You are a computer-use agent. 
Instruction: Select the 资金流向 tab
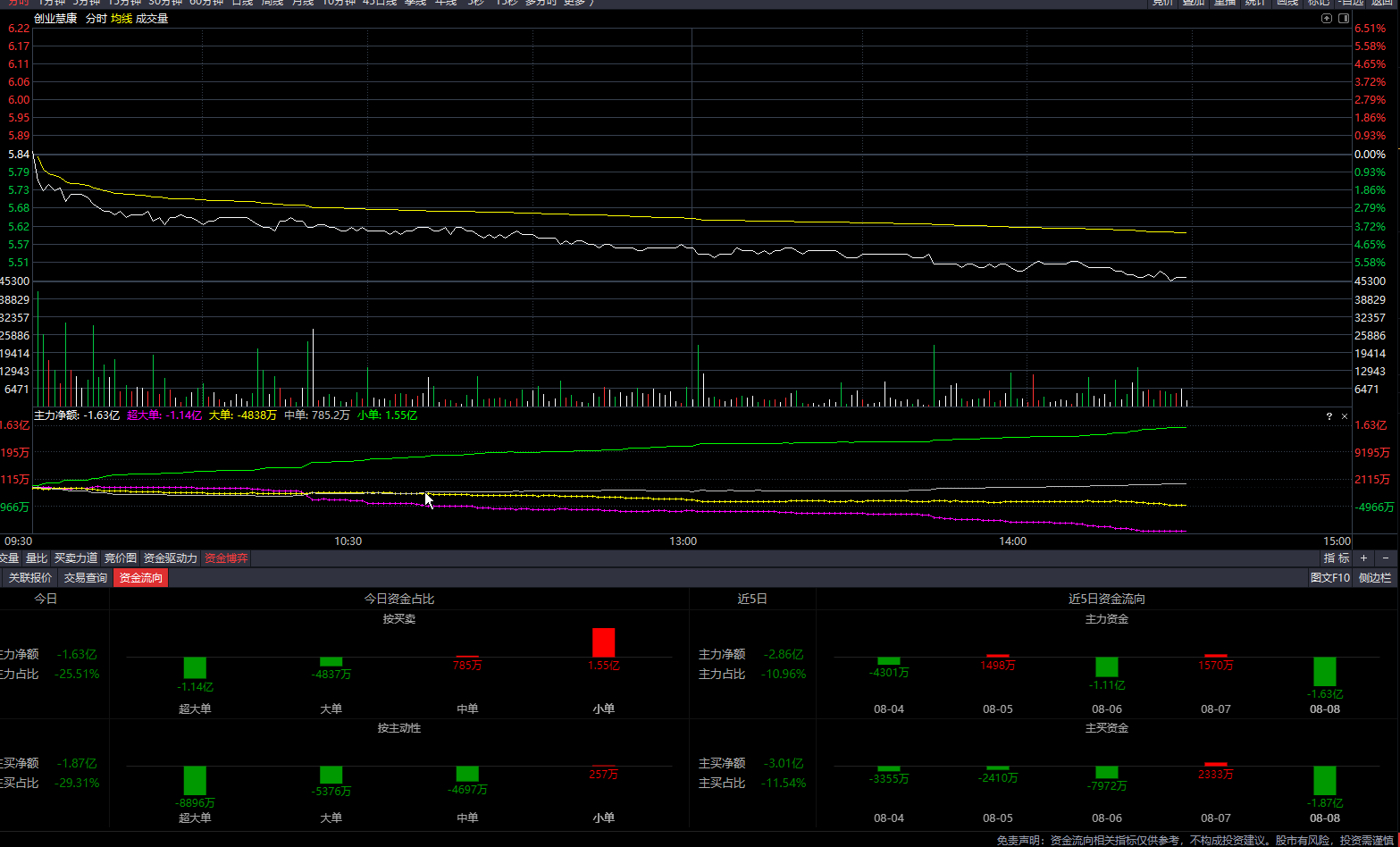[x=141, y=578]
